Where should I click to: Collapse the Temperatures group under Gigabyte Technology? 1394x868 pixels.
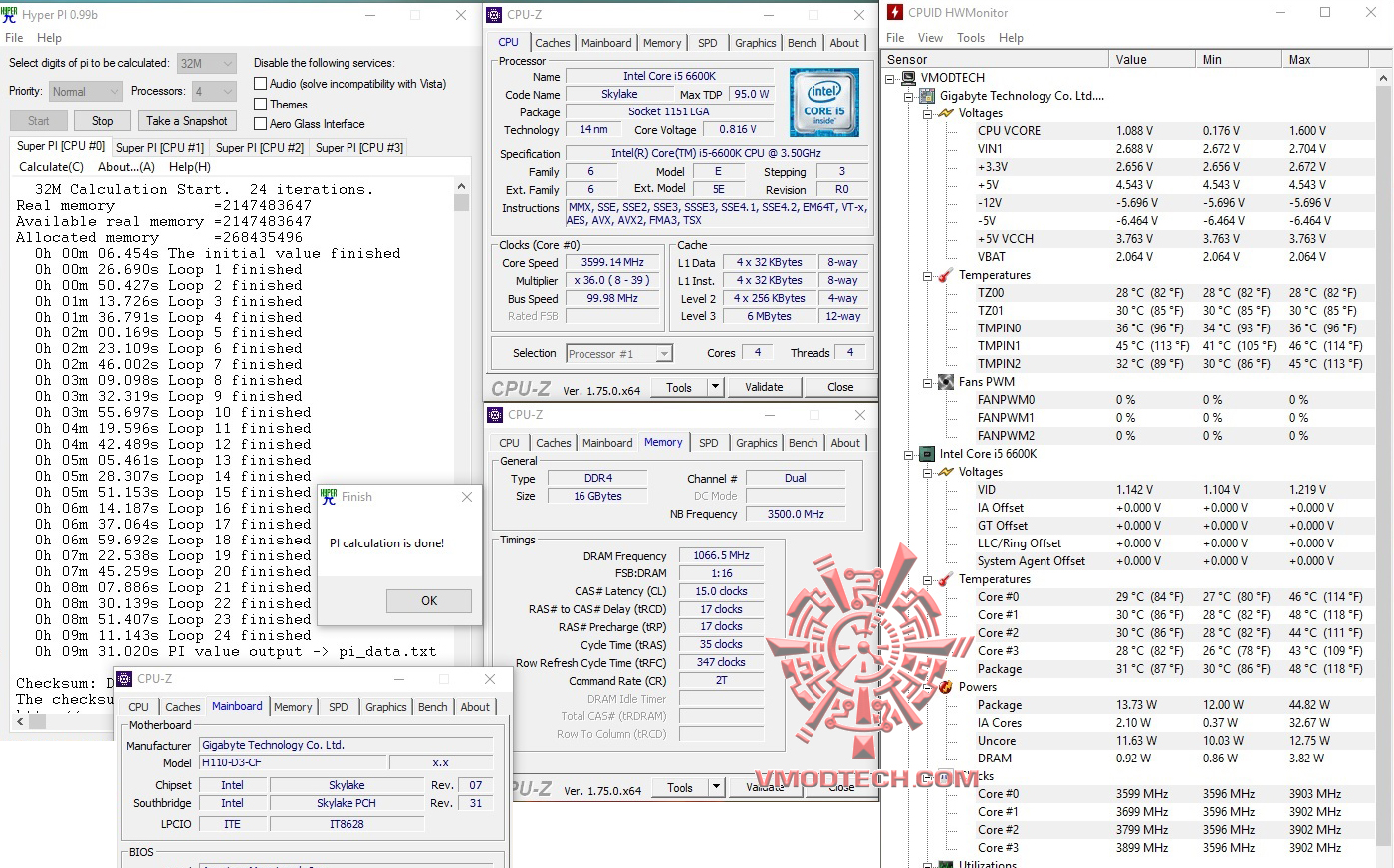[927, 275]
